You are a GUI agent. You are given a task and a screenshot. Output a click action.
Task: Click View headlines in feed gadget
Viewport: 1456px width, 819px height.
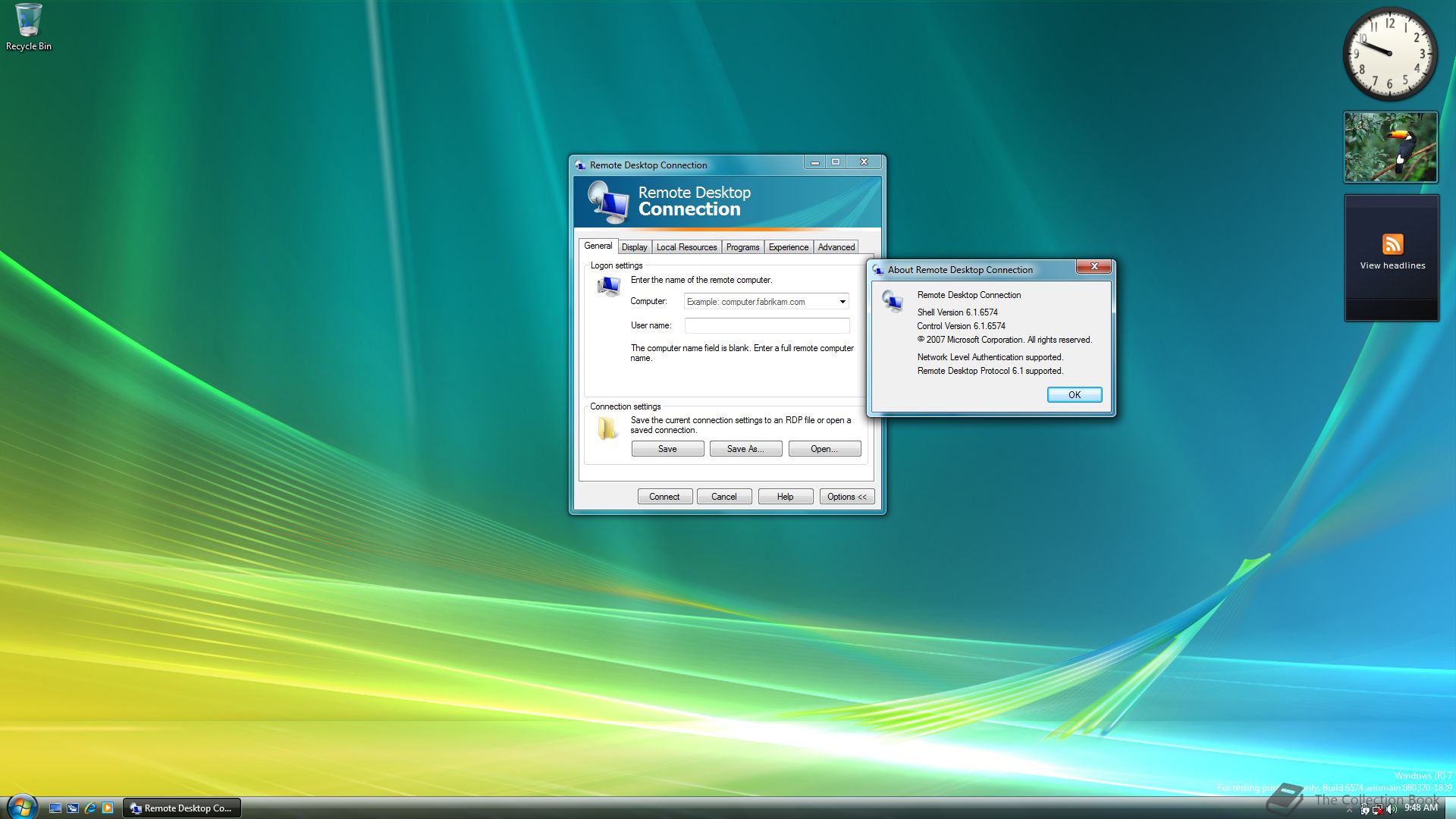1392,265
